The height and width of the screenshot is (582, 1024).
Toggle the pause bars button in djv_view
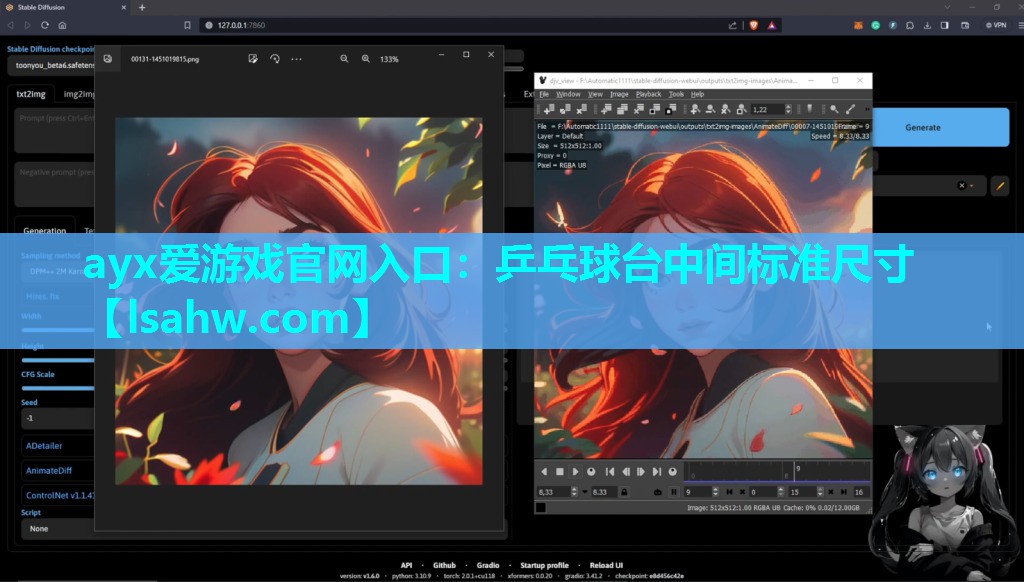tap(674, 492)
